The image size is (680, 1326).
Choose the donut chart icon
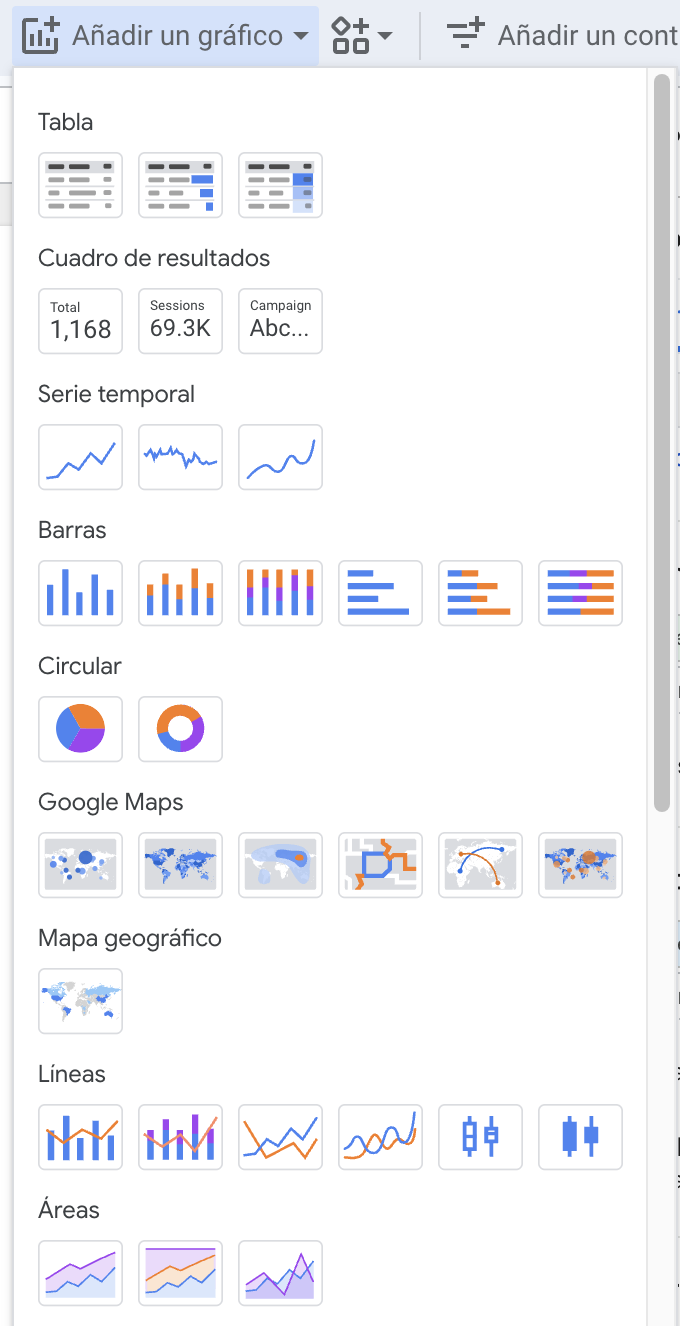[180, 729]
